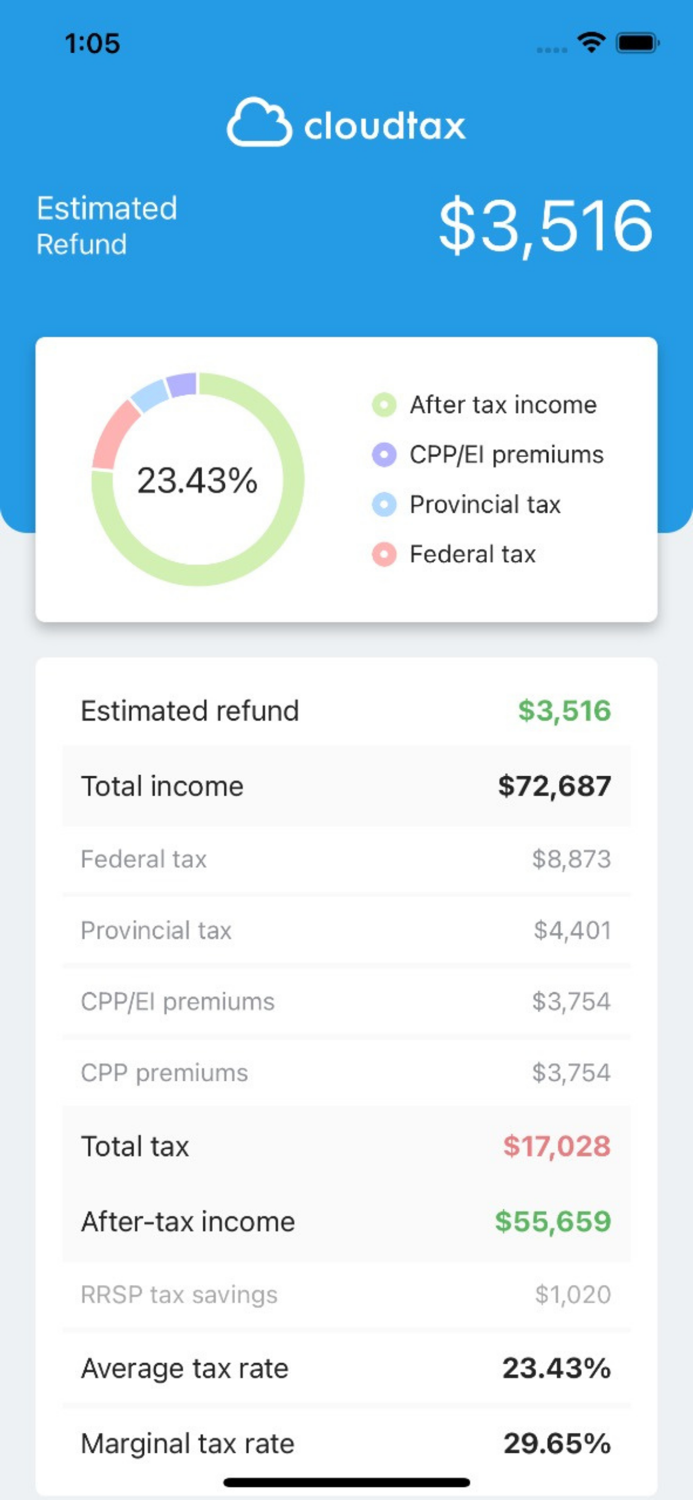Tap the home indicator bar at bottom
Viewport: 693px width, 1500px height.
pos(346,1482)
